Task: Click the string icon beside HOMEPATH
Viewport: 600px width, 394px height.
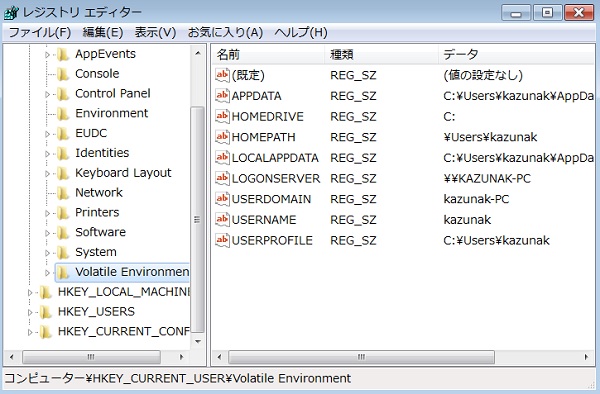Action: 222,137
